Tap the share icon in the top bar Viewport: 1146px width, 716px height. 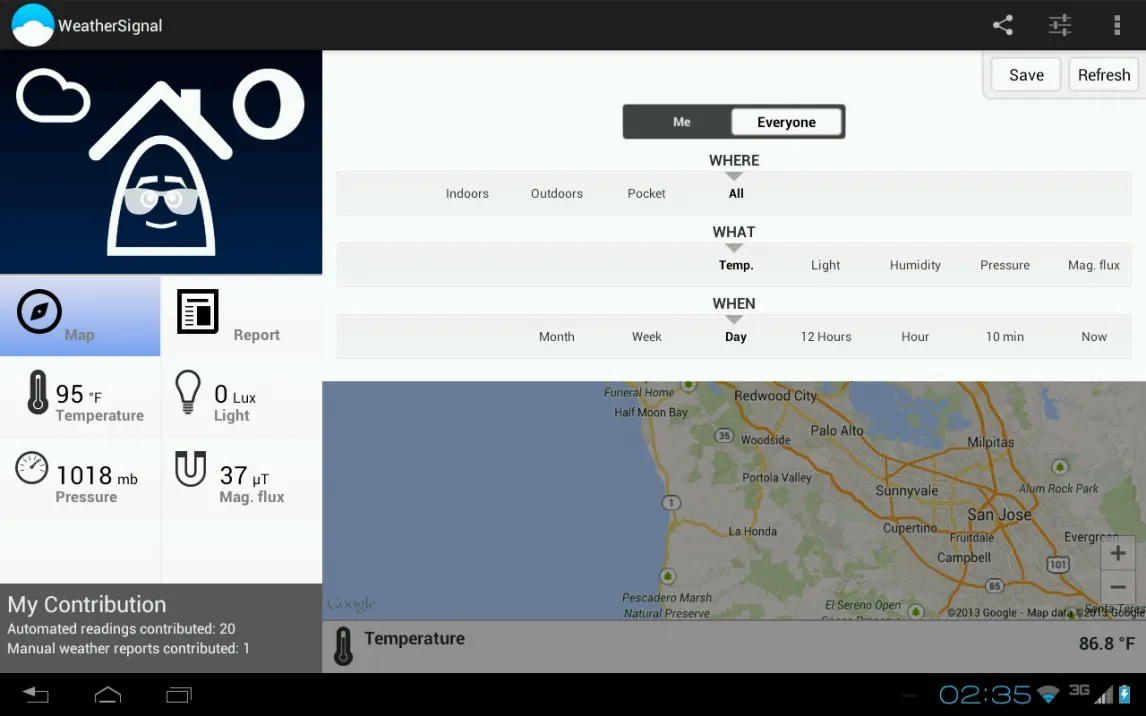(x=1002, y=25)
